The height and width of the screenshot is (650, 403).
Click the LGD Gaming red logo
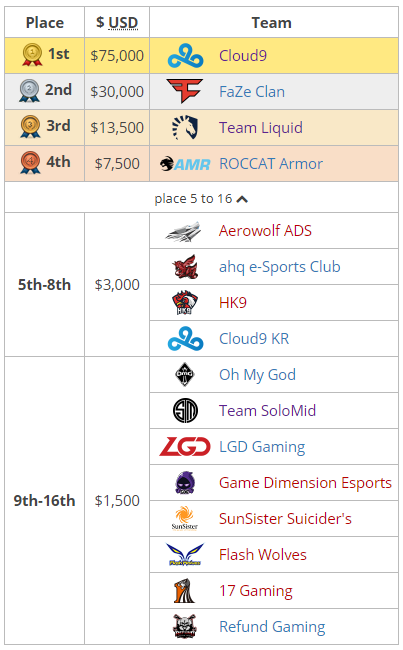[185, 446]
